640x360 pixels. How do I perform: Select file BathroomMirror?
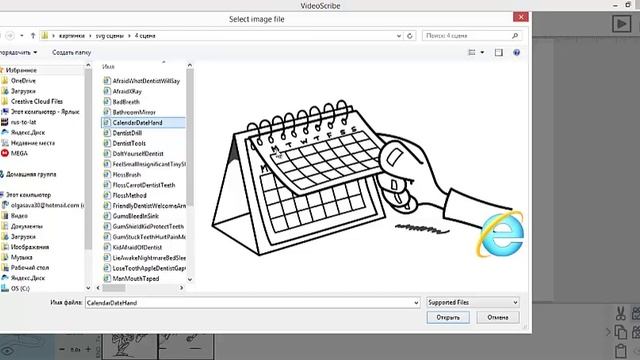134,112
